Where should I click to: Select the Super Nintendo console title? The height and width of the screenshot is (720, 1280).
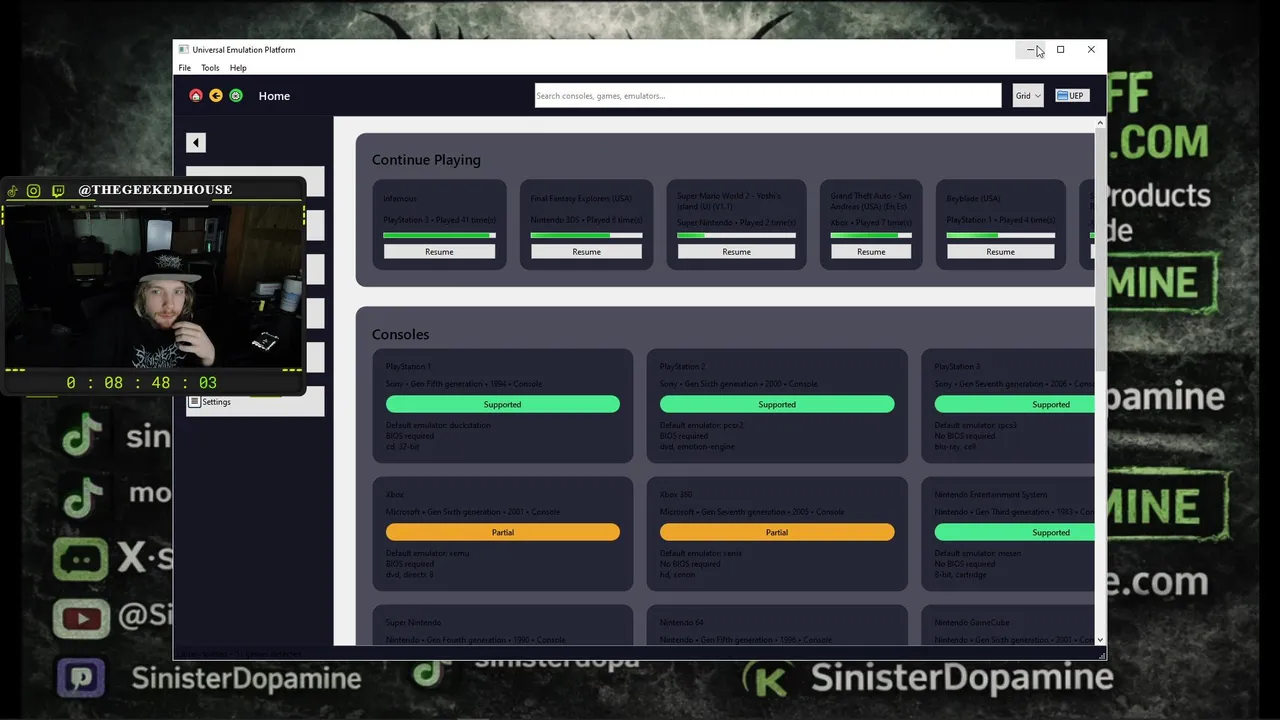tap(413, 623)
